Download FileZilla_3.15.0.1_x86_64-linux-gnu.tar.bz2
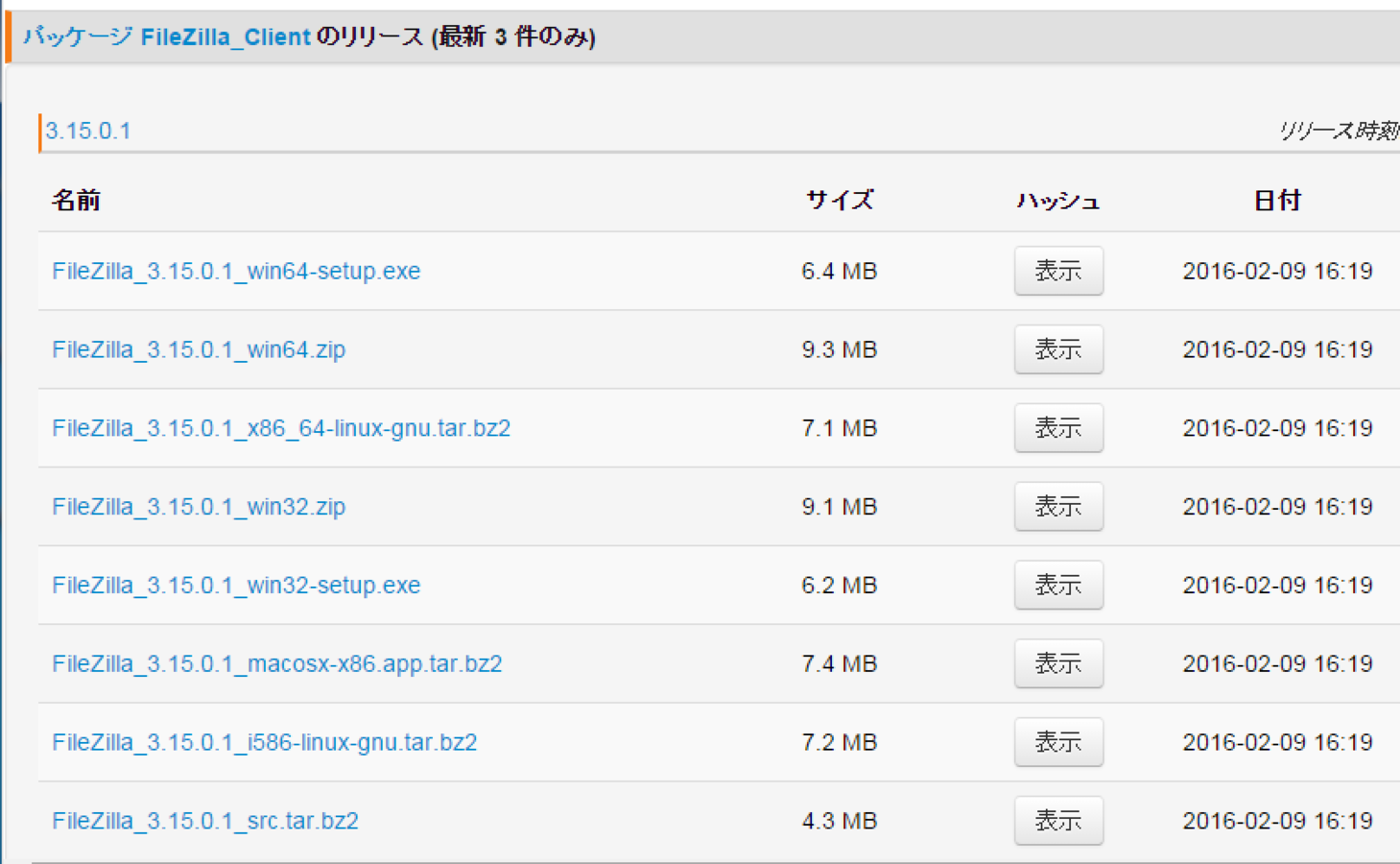Image resolution: width=1400 pixels, height=864 pixels. (281, 428)
